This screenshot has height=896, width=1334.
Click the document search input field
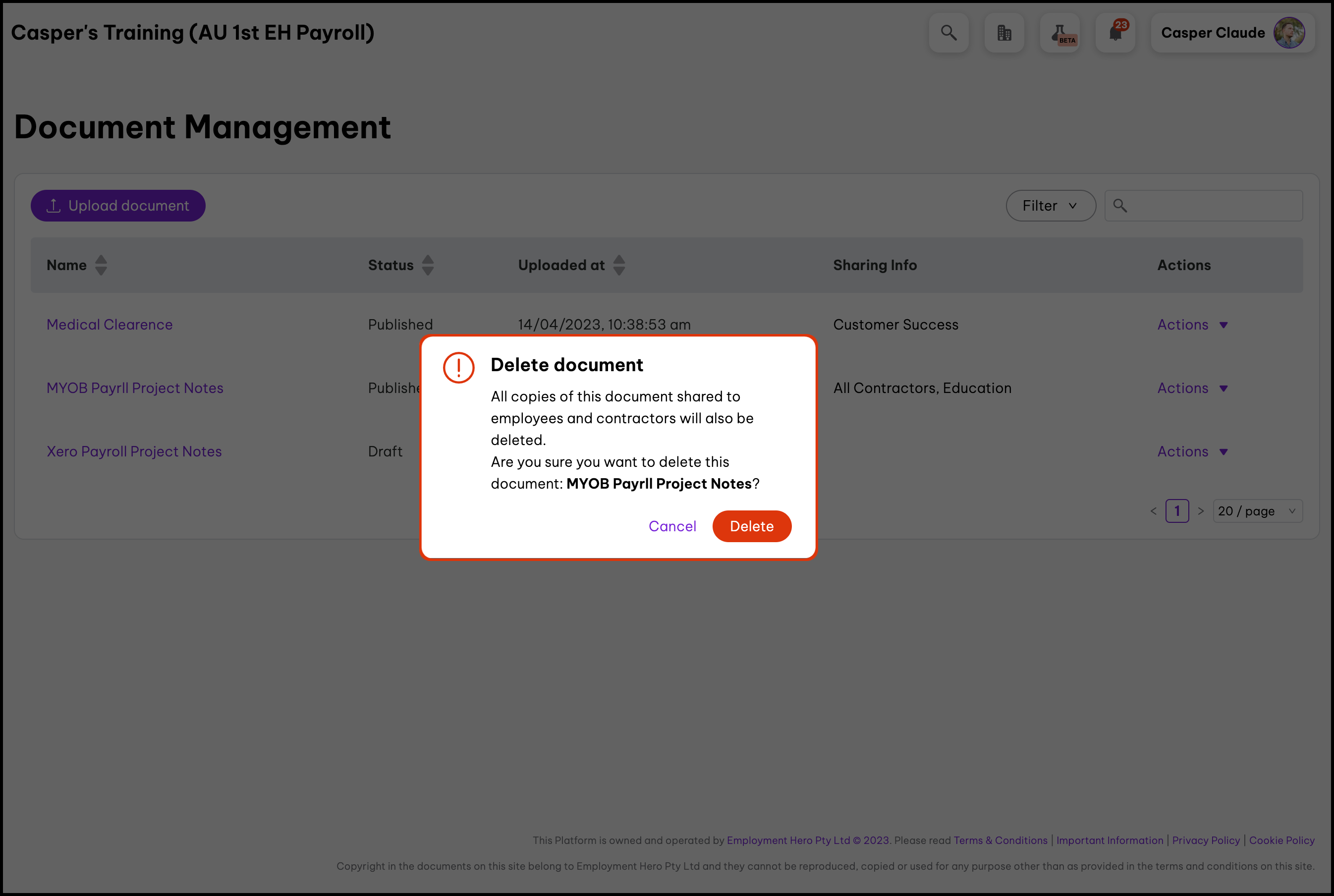1211,206
